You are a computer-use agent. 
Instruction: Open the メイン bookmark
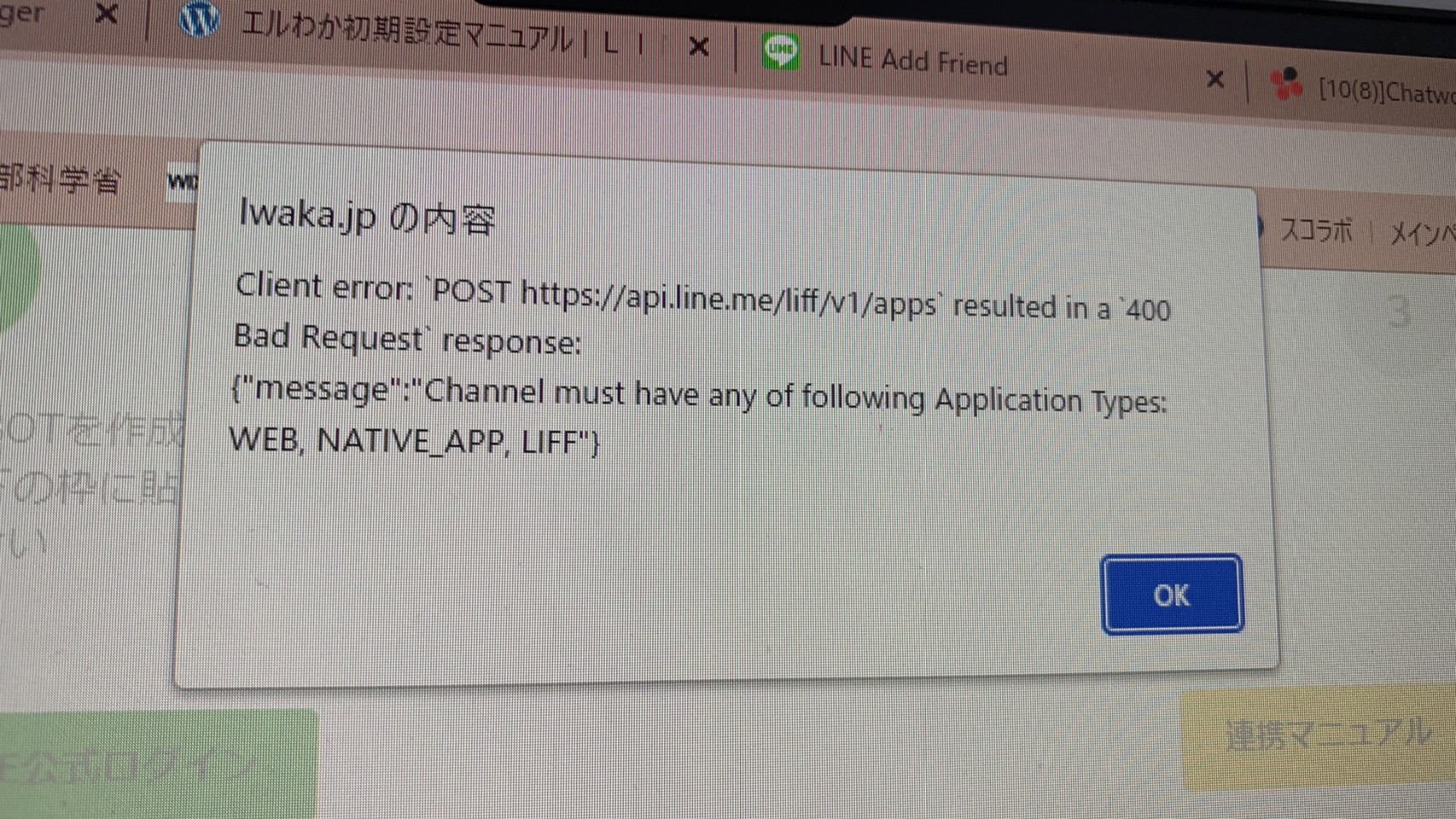(x=1422, y=233)
